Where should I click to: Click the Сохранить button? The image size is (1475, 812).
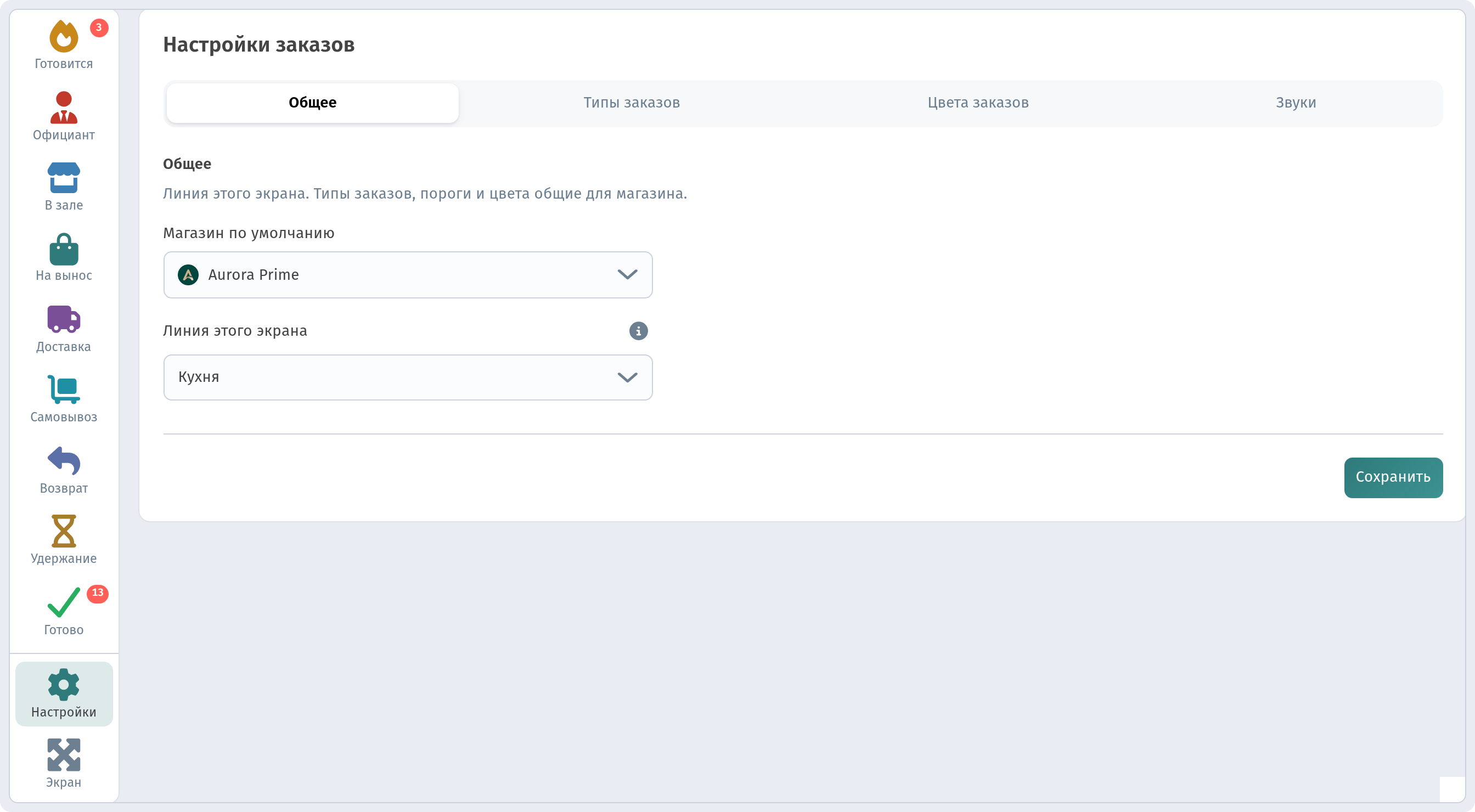pos(1393,477)
